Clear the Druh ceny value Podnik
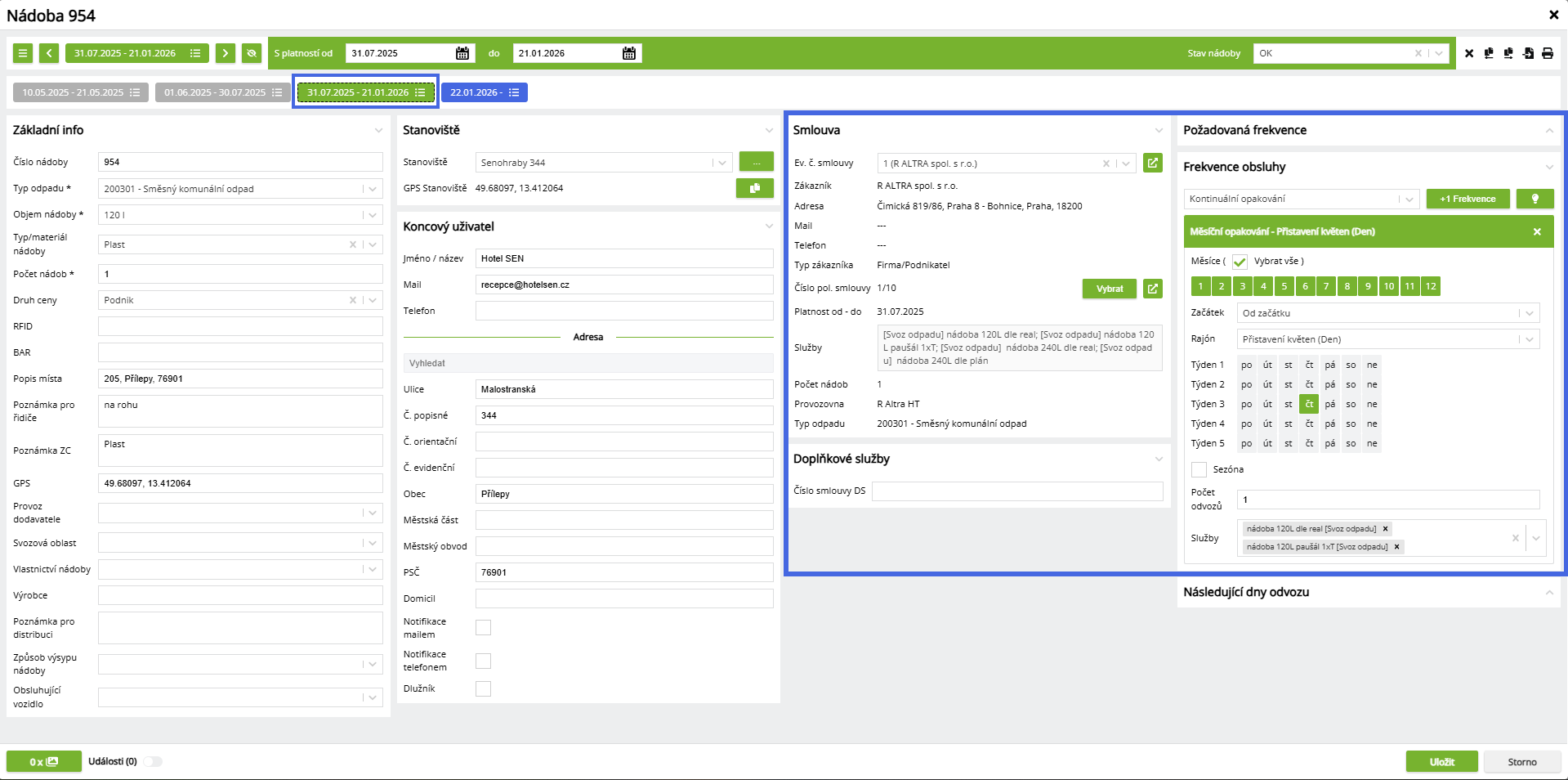The image size is (1568, 780). click(x=353, y=300)
